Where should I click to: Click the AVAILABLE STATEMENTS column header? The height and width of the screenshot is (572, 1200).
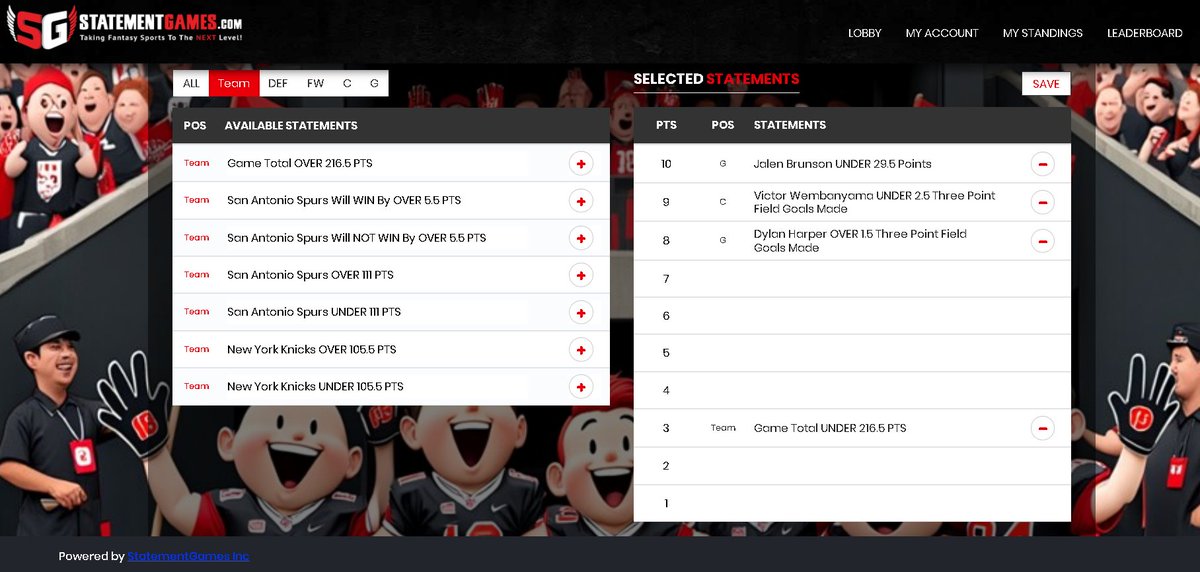pyautogui.click(x=291, y=126)
